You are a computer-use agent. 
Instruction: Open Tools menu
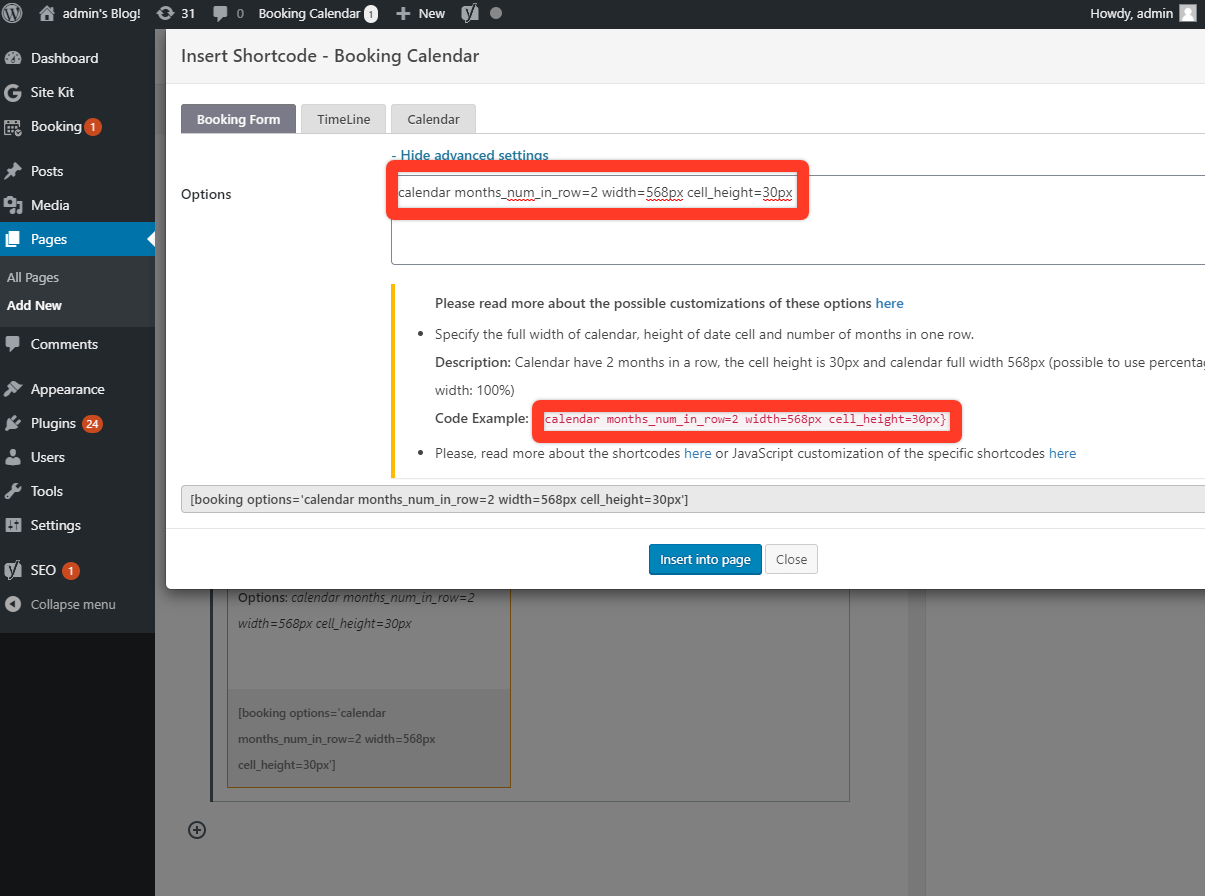pos(77,491)
